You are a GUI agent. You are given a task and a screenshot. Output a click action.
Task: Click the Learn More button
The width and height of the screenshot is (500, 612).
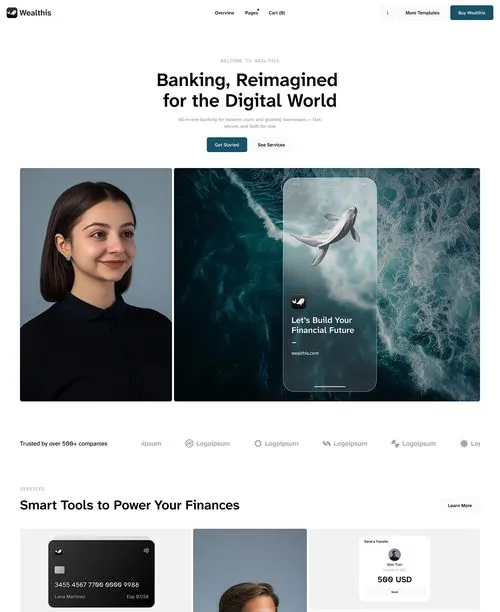(x=460, y=505)
